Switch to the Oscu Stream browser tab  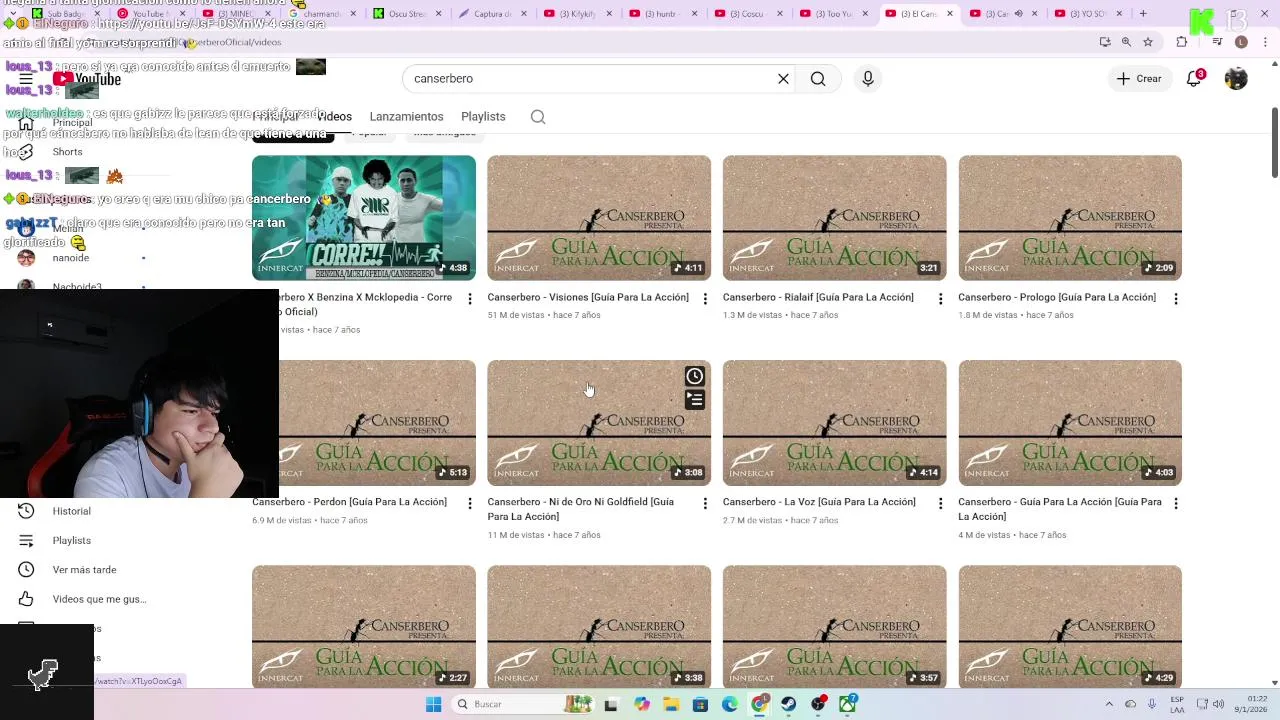[408, 14]
